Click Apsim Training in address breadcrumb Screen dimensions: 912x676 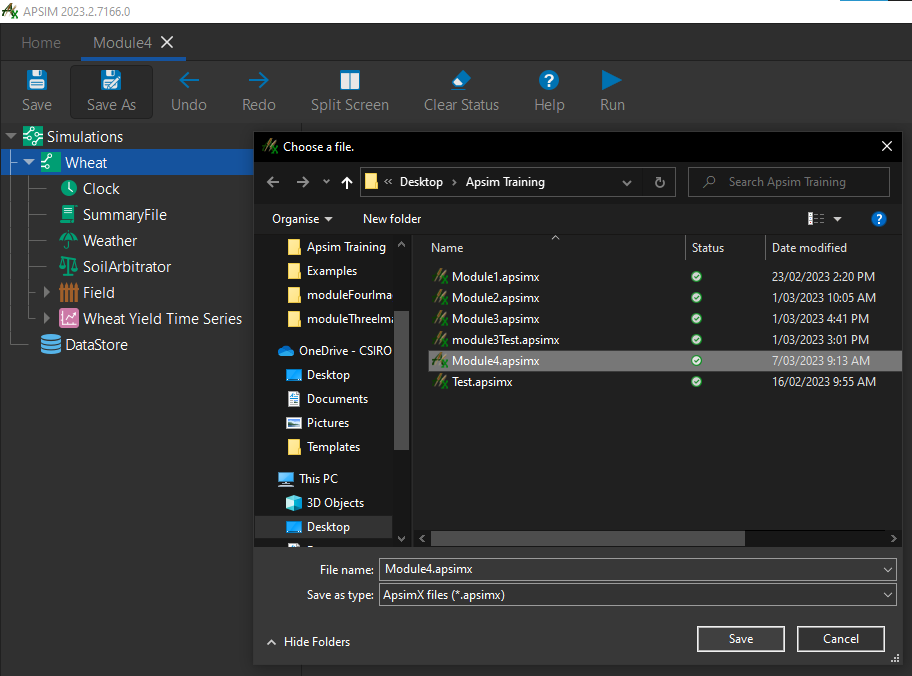click(x=505, y=182)
